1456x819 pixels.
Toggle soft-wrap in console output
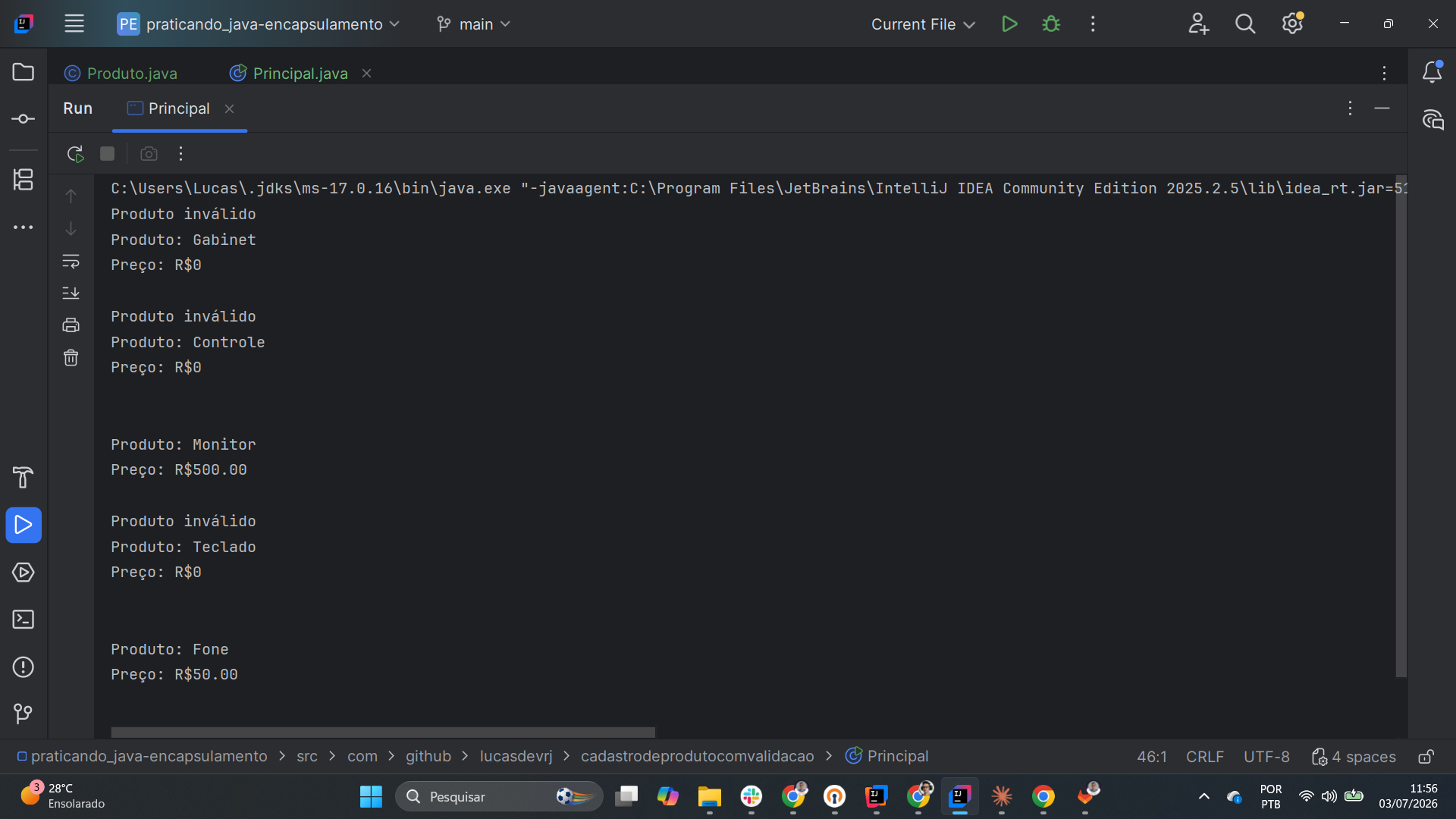(x=71, y=262)
